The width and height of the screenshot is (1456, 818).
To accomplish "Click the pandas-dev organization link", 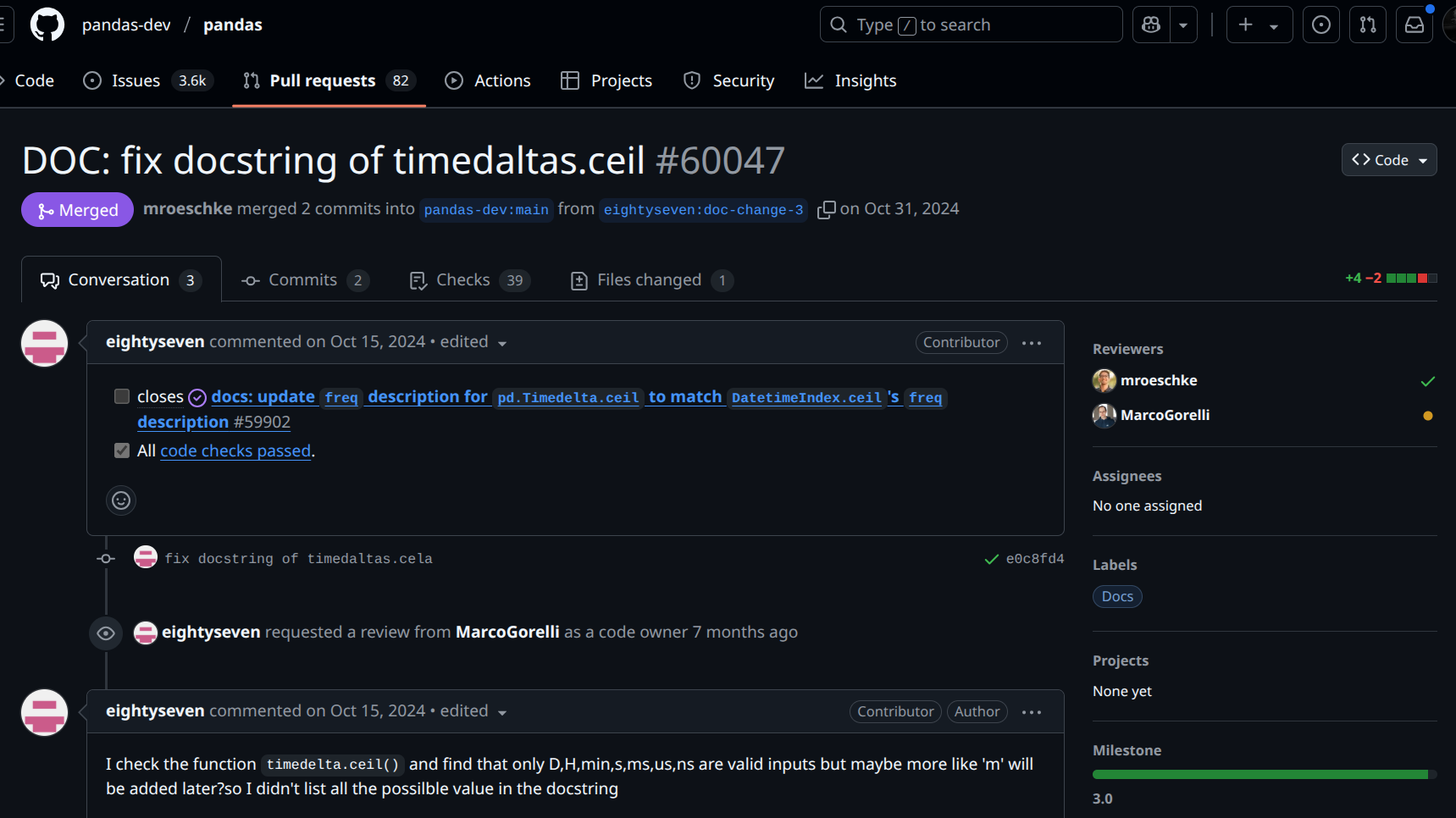I will [x=126, y=25].
